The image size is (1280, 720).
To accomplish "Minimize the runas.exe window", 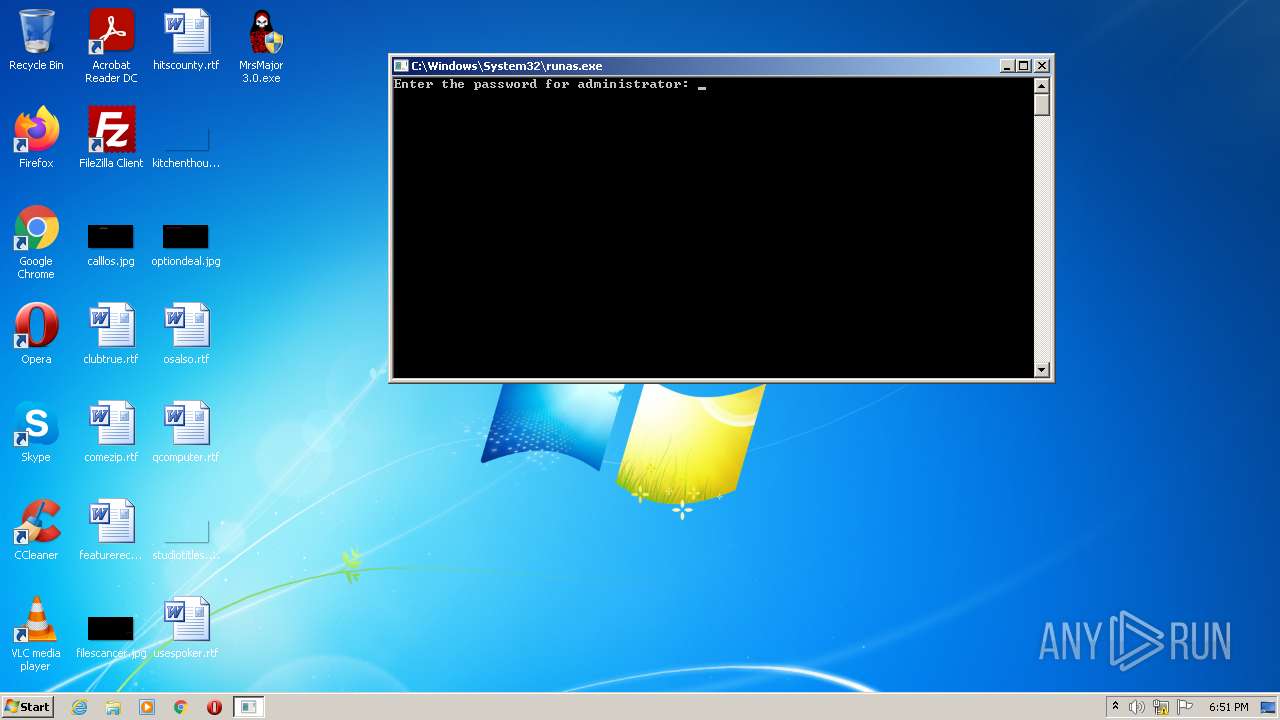I will [1007, 66].
